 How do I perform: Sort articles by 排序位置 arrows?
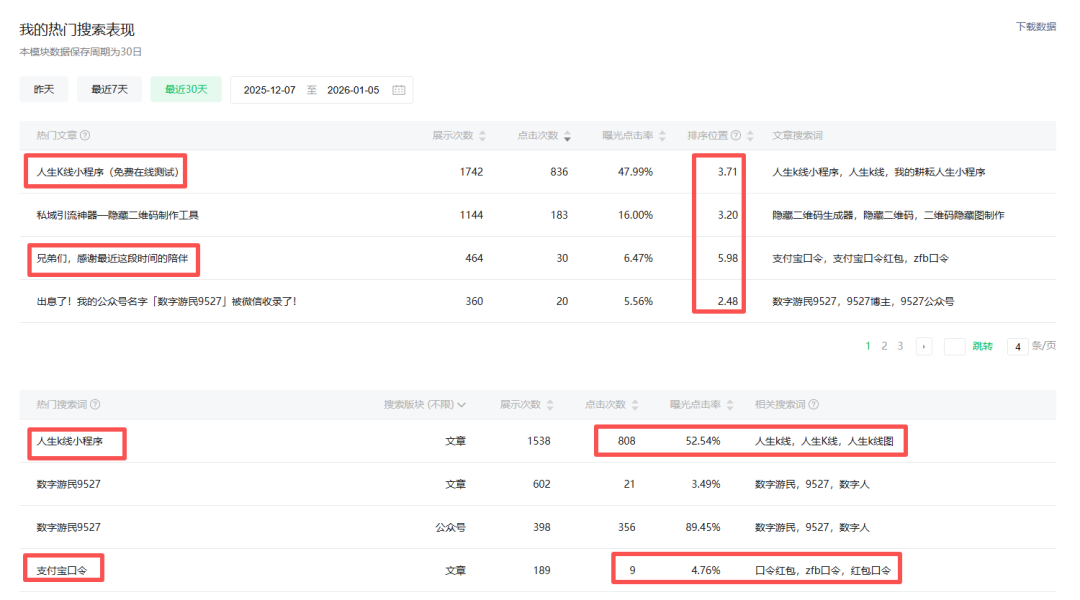click(x=750, y=136)
